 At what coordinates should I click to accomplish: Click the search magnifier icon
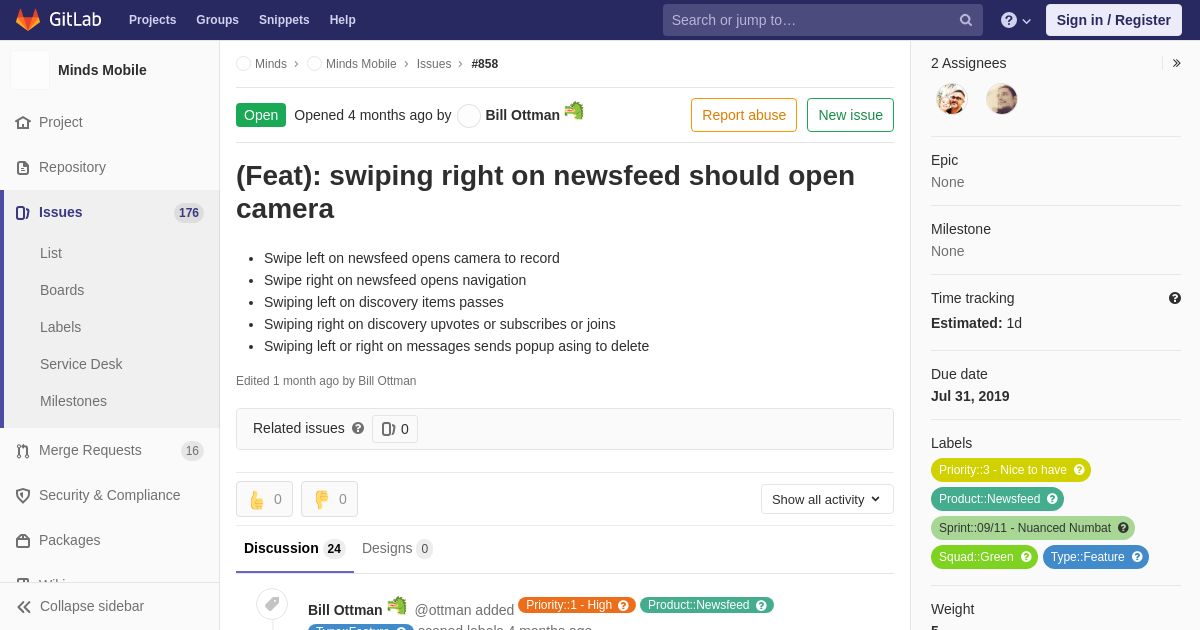(966, 20)
